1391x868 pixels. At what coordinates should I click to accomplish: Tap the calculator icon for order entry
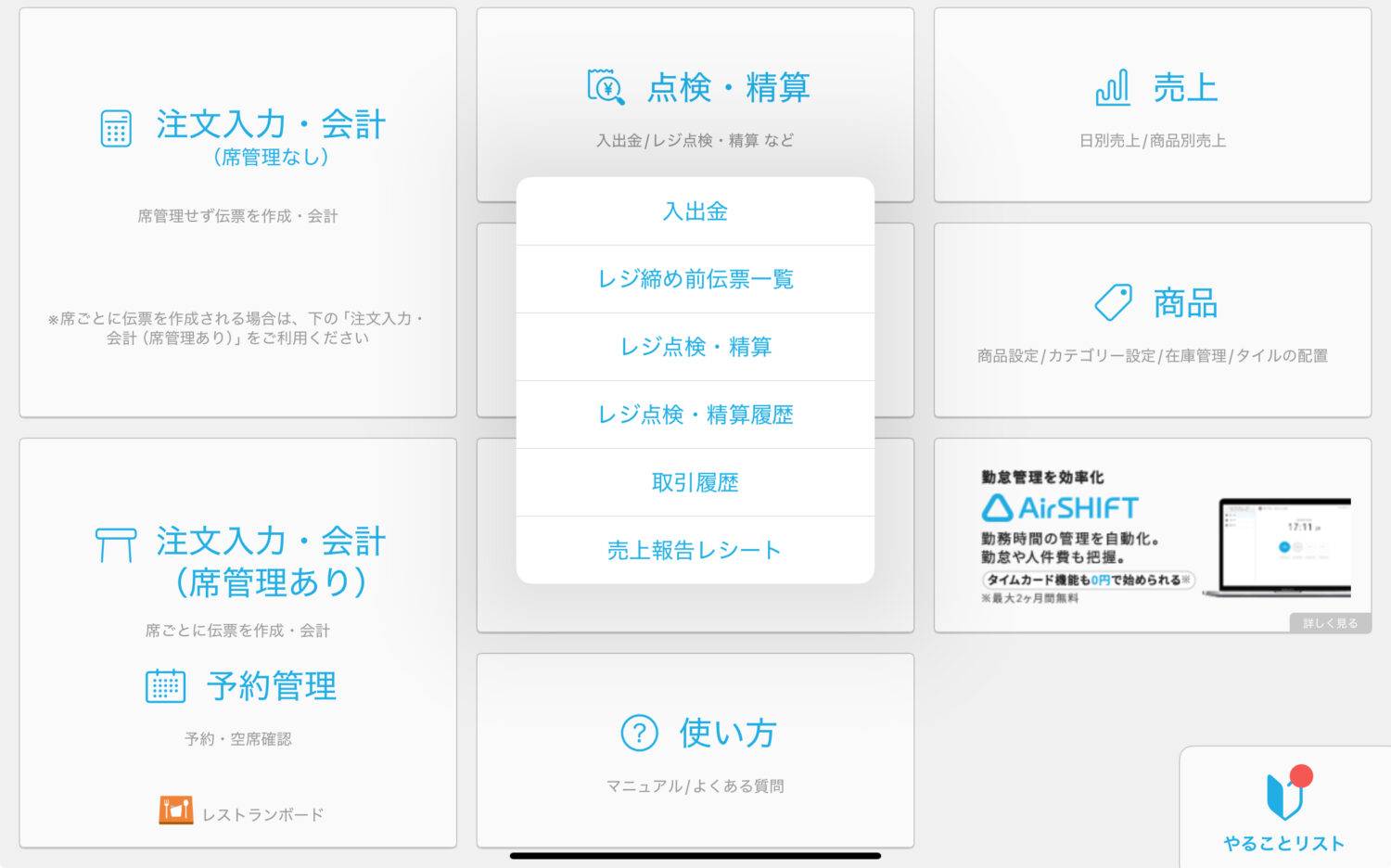pos(116,129)
